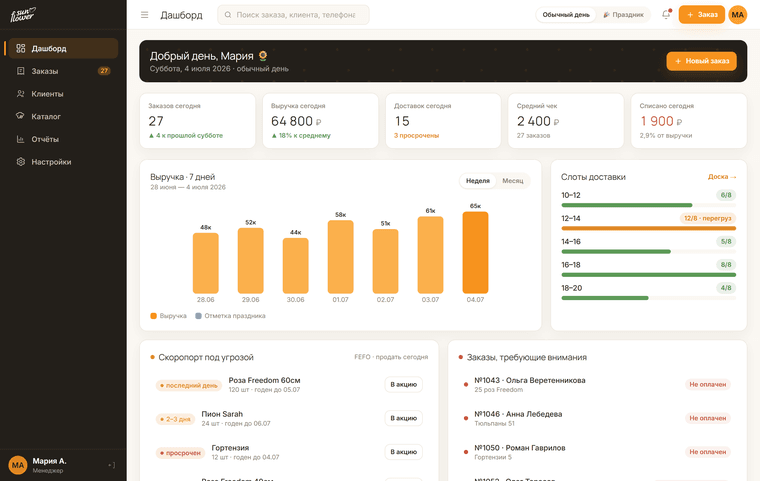Click the 12/8 · перегруз badge
This screenshot has height=481, width=760.
(x=708, y=219)
